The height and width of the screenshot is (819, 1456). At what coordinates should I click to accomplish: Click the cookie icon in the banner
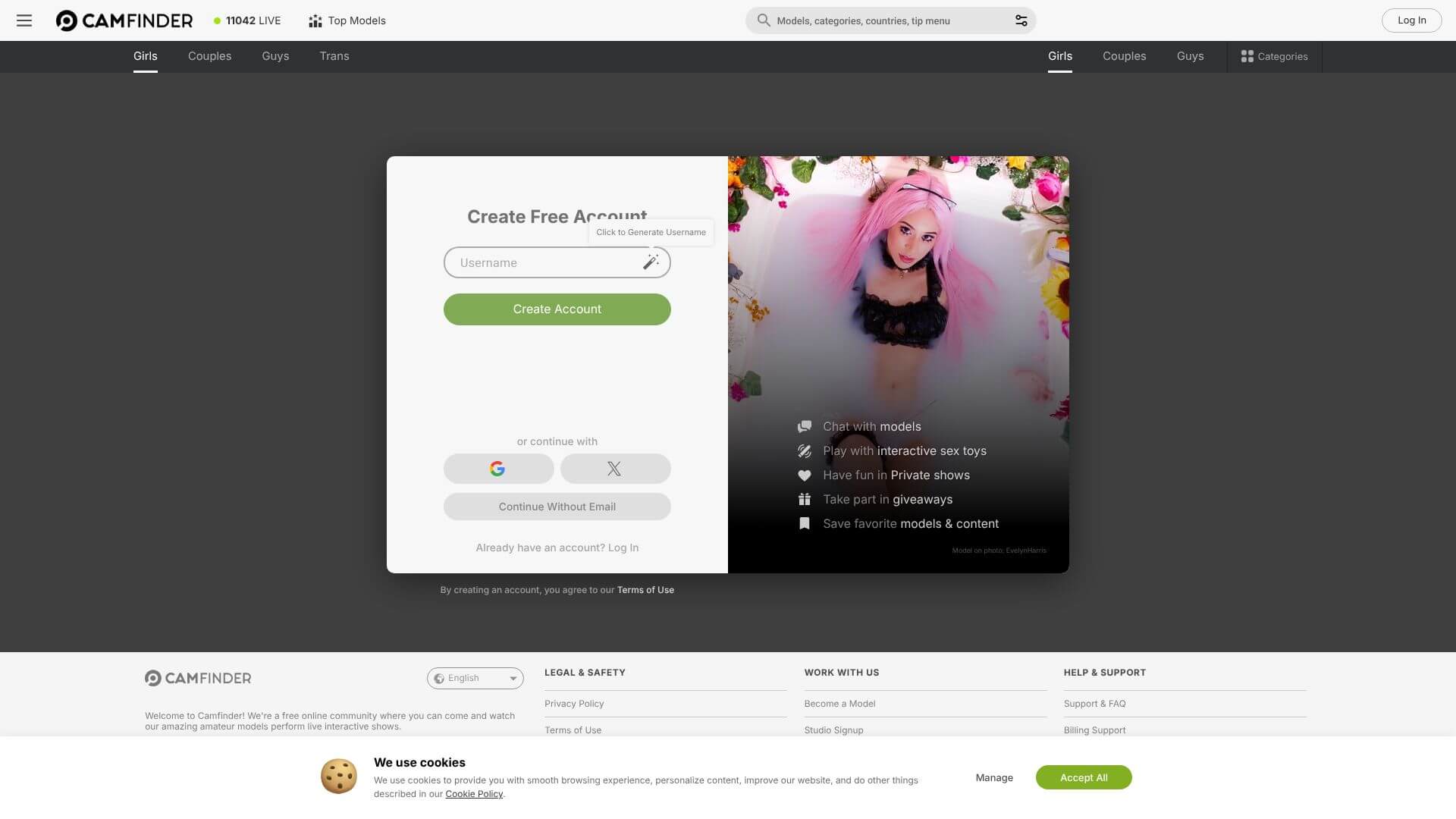tap(338, 776)
